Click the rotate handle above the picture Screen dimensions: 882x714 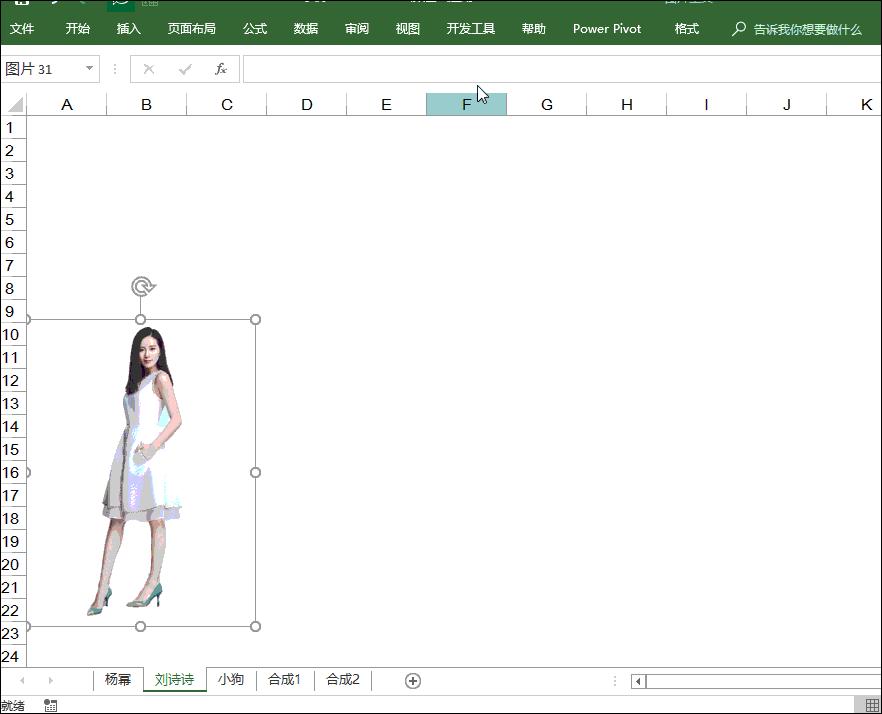tap(143, 288)
